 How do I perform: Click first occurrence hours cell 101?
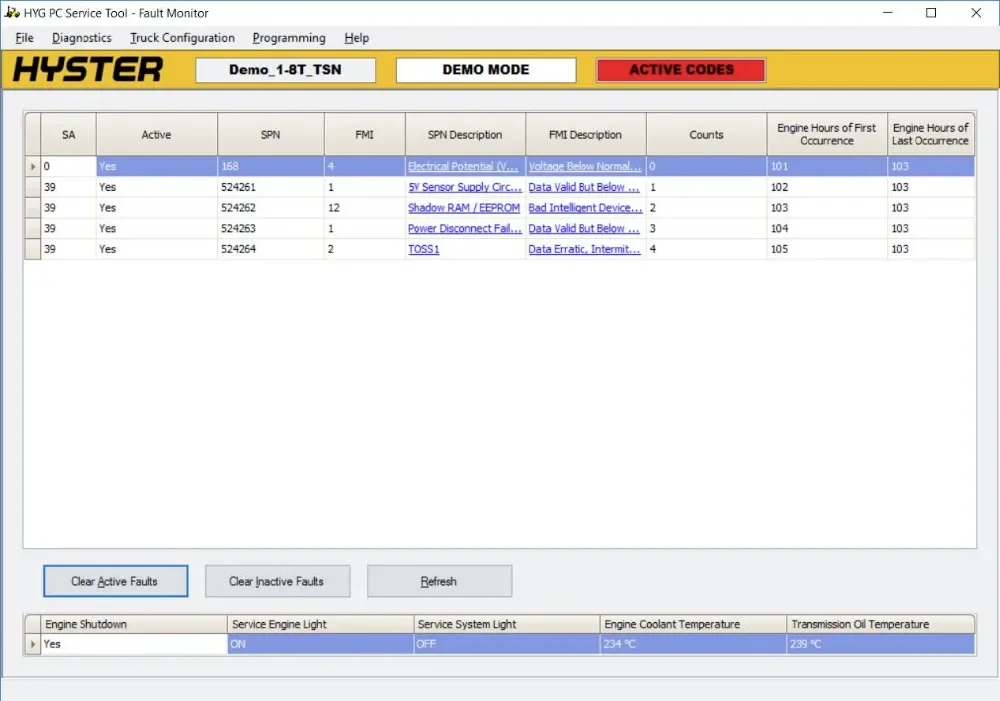827,166
